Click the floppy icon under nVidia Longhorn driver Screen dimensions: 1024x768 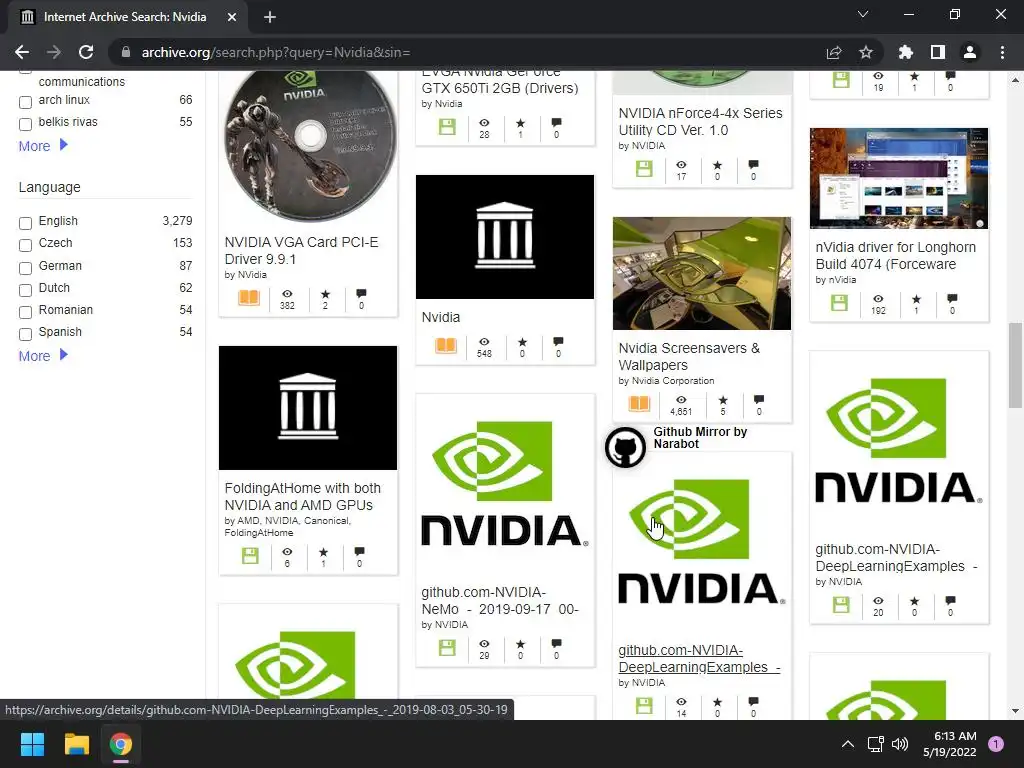[839, 303]
